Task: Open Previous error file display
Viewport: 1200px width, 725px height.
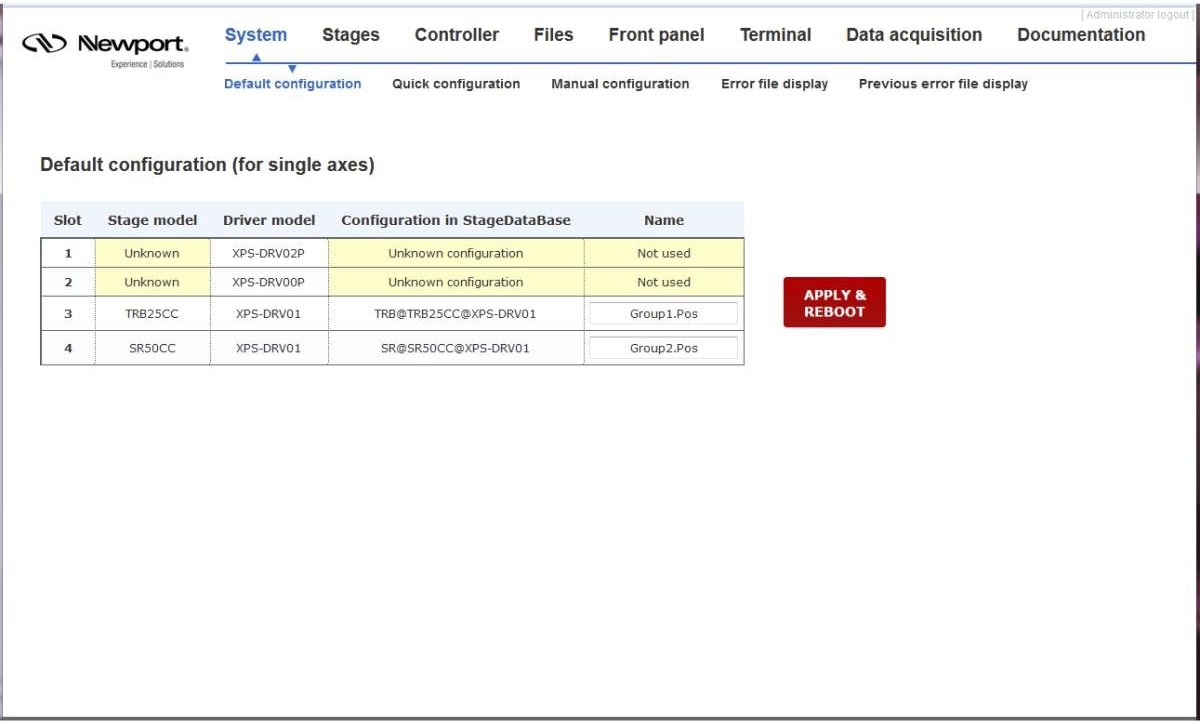Action: pos(943,84)
